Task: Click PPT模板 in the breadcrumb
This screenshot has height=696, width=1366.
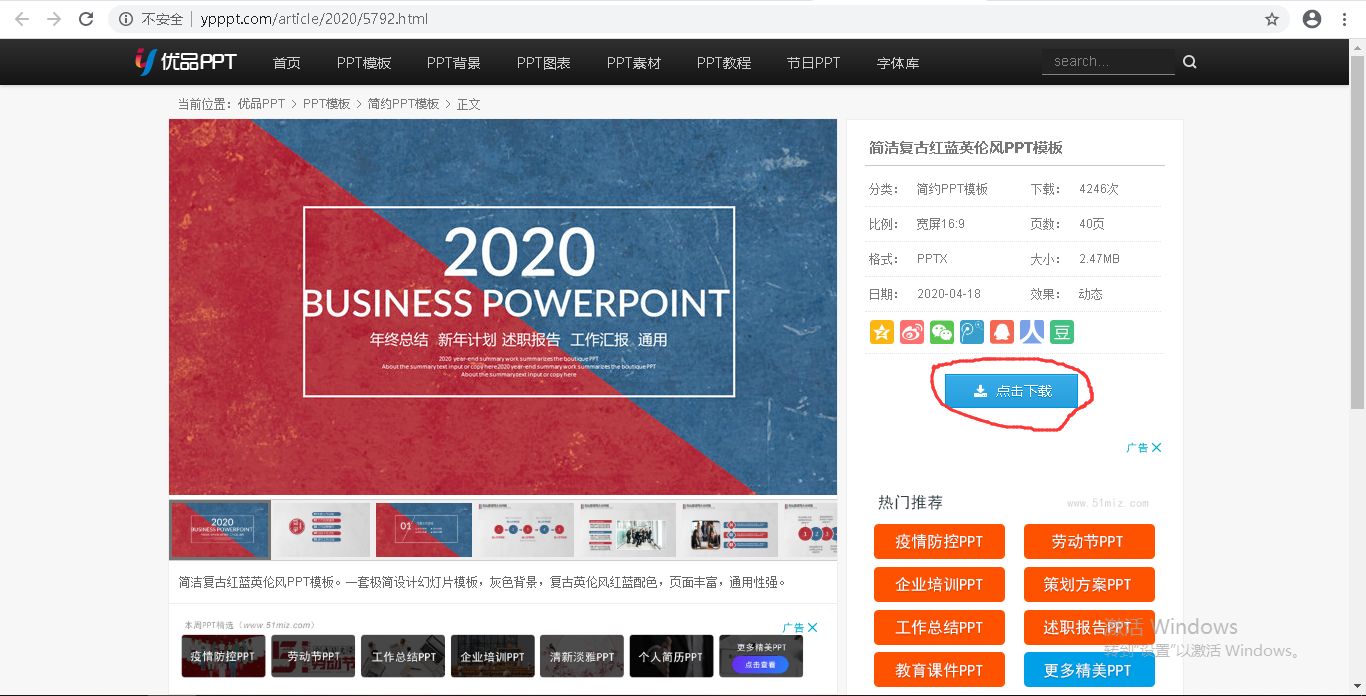Action: tap(327, 104)
